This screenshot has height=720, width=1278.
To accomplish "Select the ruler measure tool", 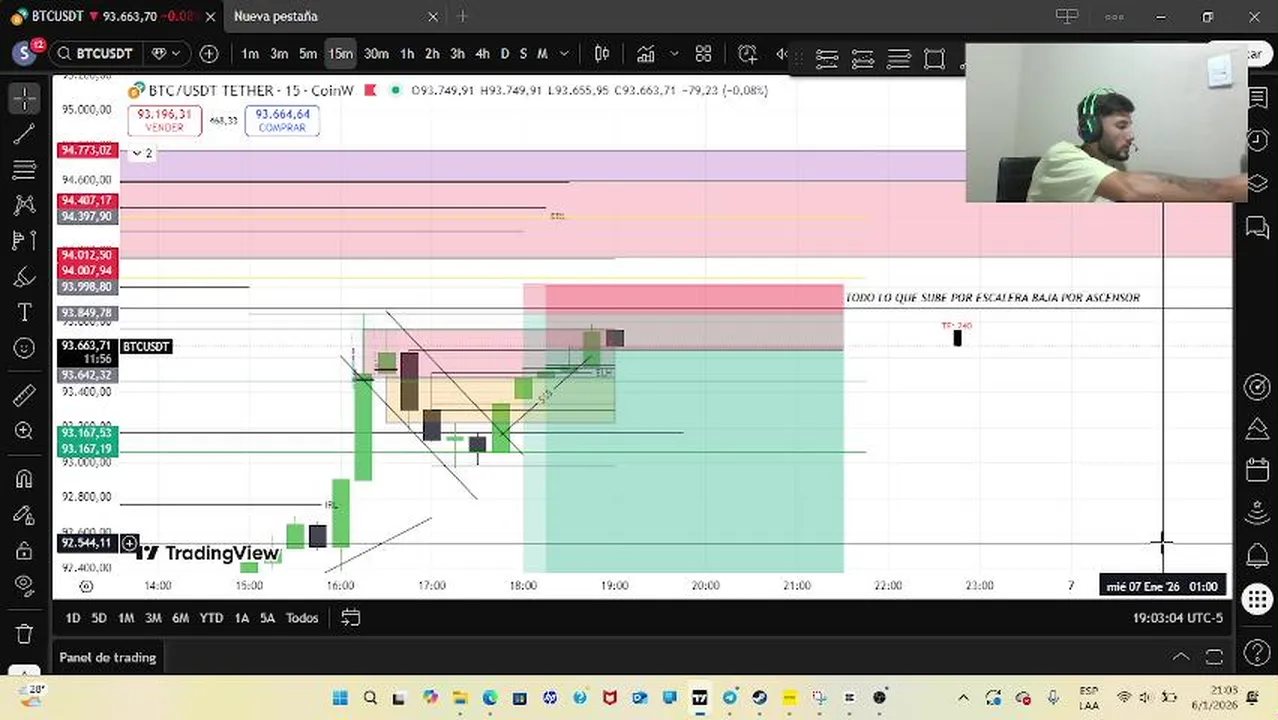I will click(x=25, y=396).
